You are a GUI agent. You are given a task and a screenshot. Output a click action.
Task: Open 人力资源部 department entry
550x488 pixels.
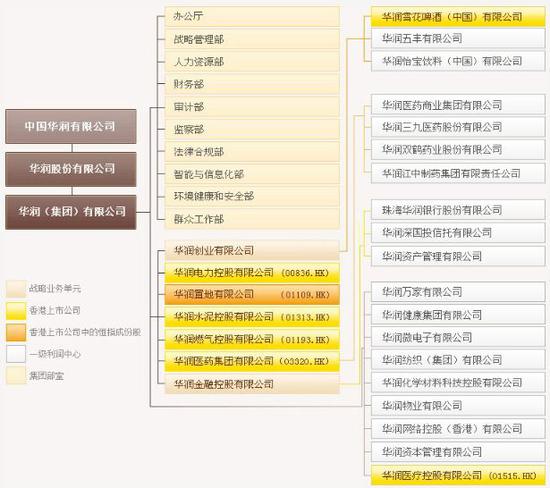[252, 62]
